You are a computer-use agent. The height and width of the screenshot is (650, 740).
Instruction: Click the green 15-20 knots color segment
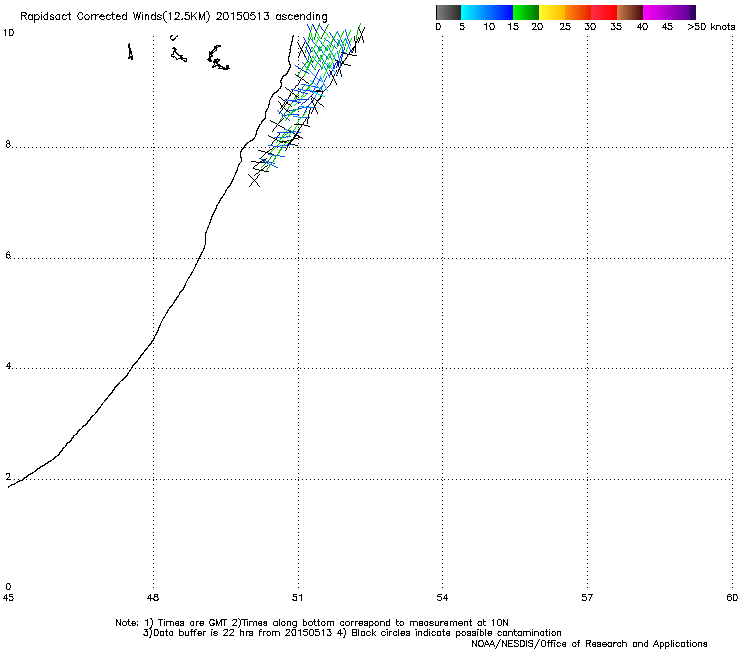526,12
